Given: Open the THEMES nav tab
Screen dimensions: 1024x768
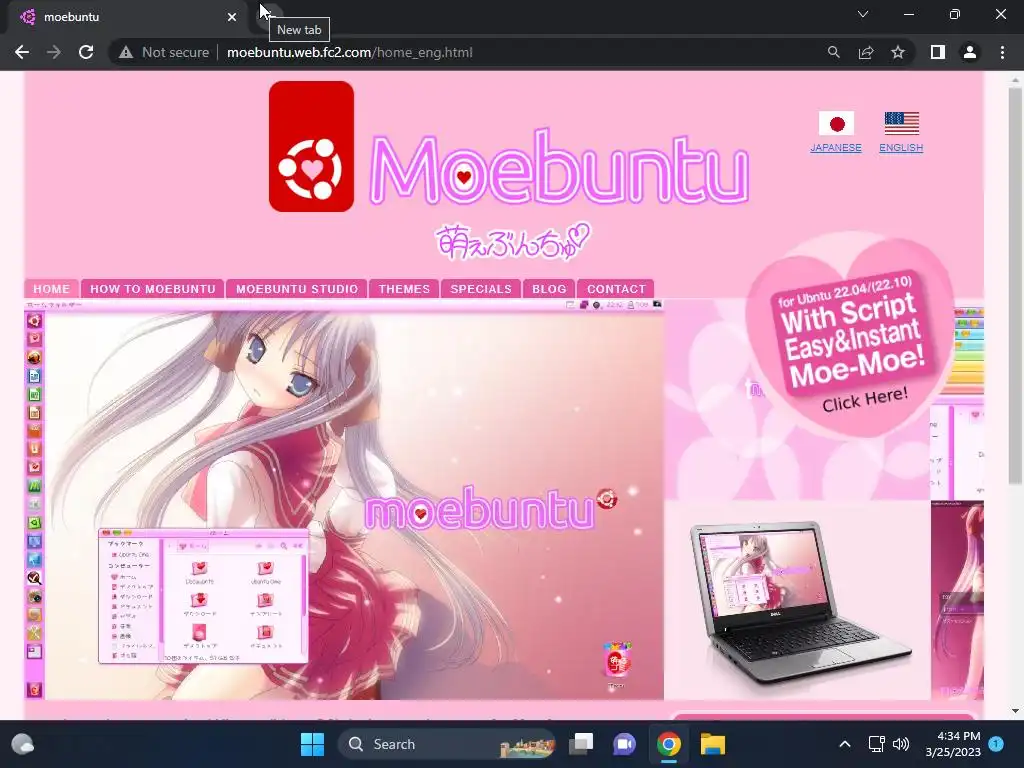Looking at the screenshot, I should 404,289.
